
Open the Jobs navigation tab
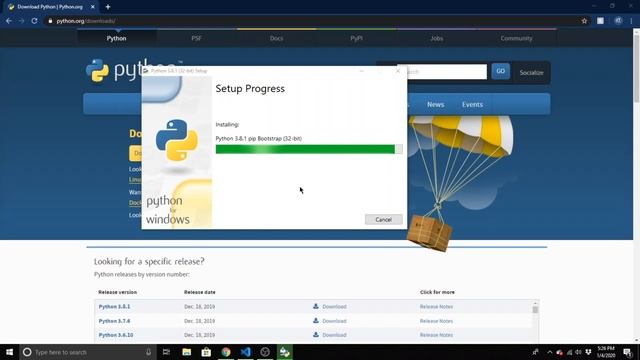pyautogui.click(x=436, y=38)
